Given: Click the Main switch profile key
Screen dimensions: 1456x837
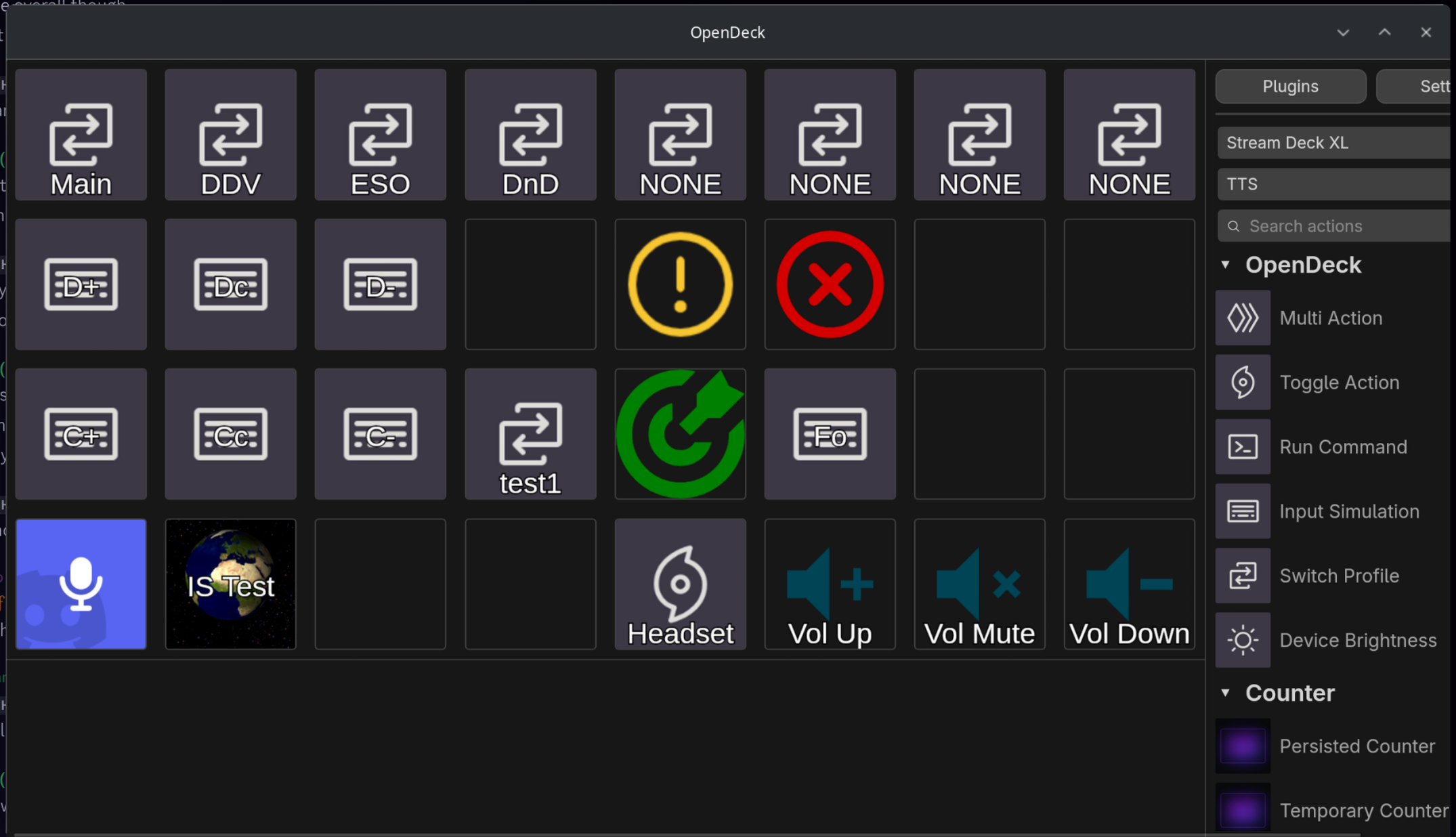Looking at the screenshot, I should (x=81, y=135).
